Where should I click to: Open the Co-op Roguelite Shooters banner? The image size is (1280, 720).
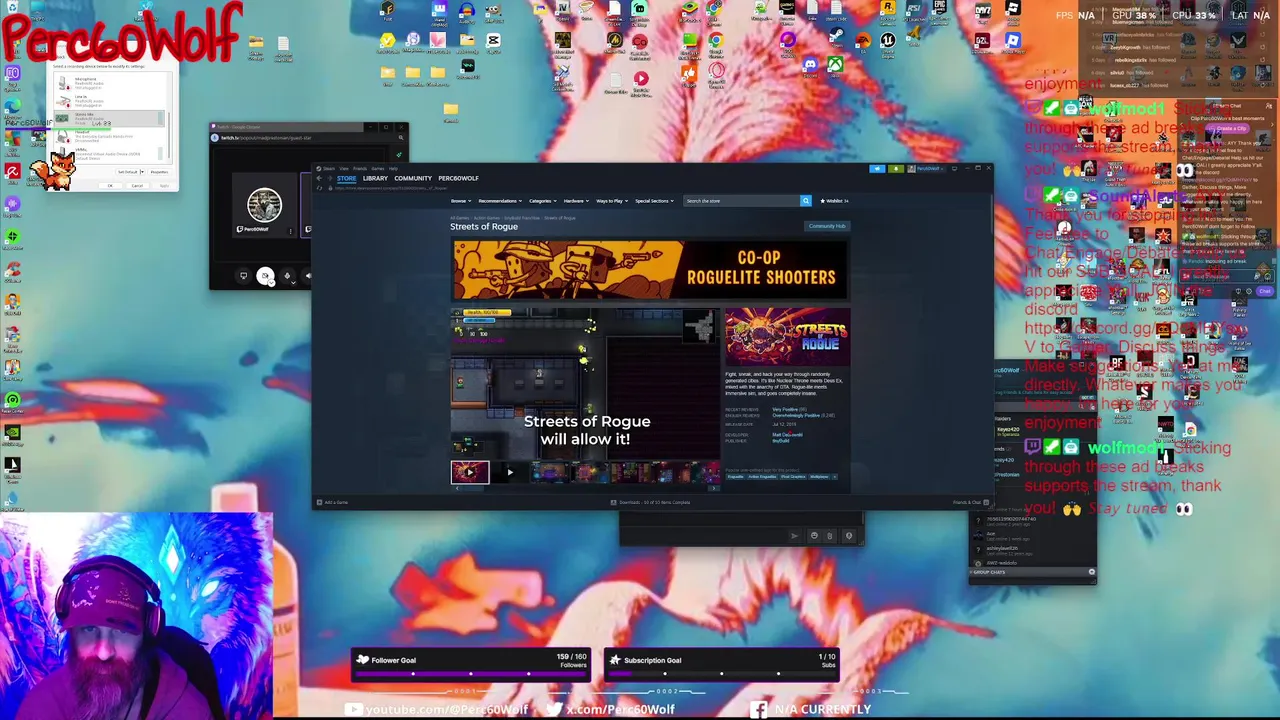(x=650, y=271)
